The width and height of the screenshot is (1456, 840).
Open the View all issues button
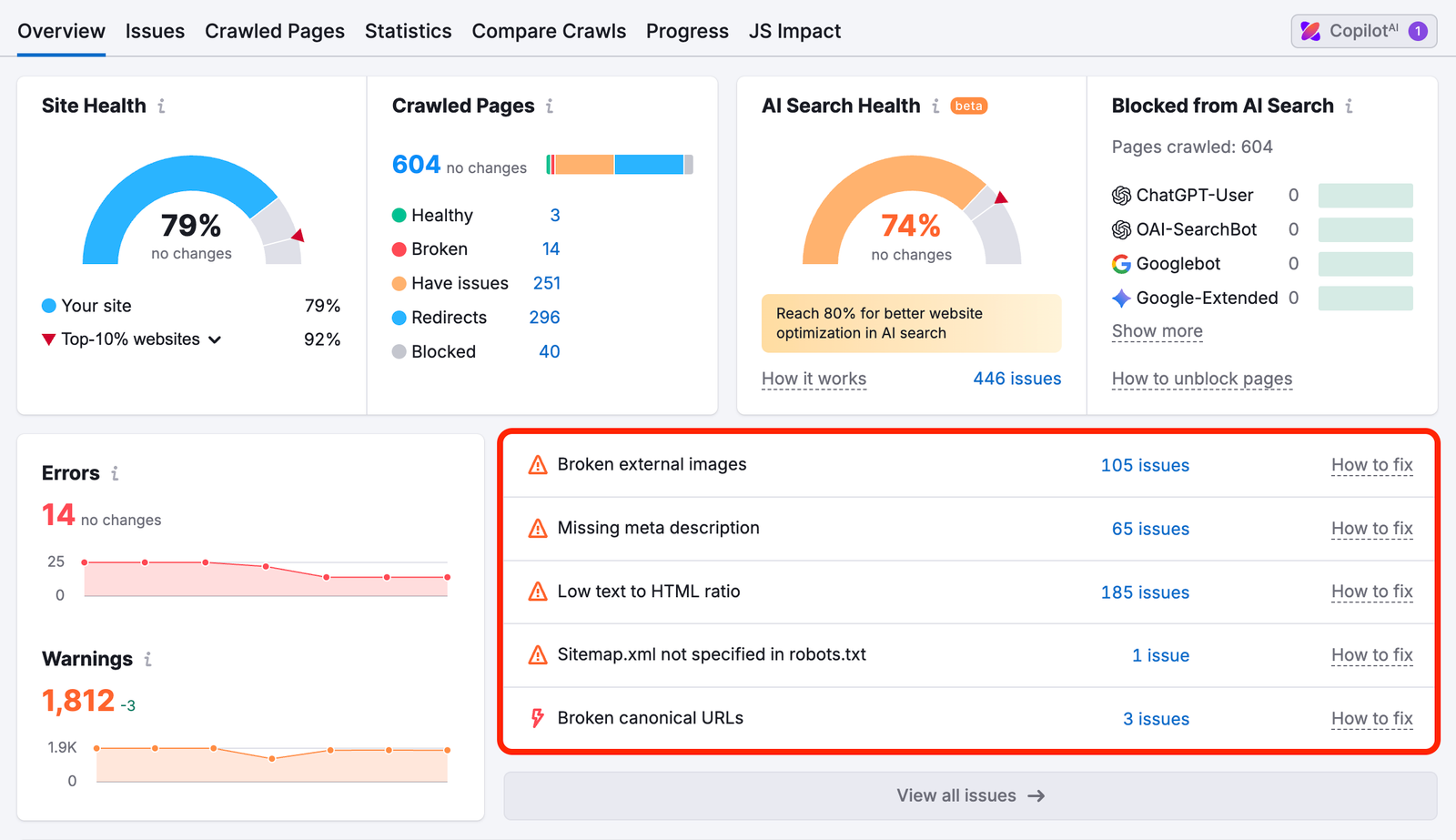pyautogui.click(x=970, y=795)
